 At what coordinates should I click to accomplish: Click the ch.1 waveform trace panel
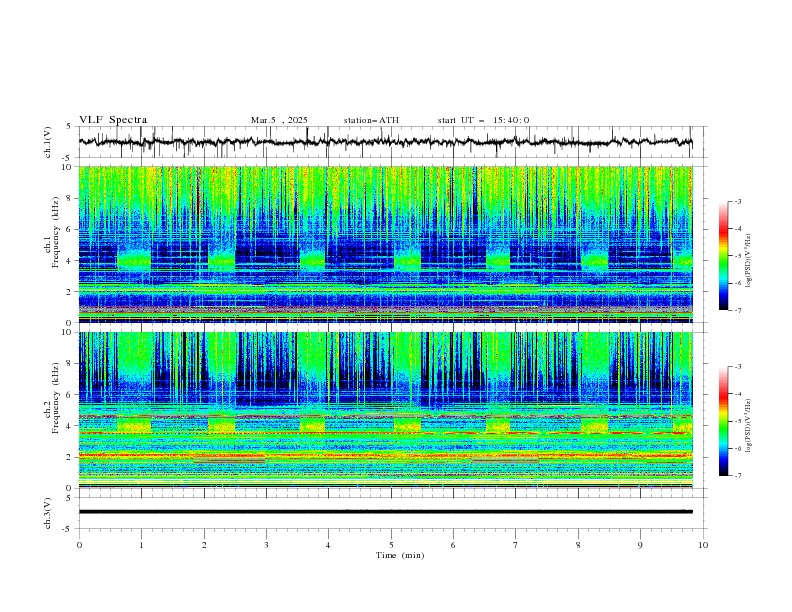coord(391,142)
